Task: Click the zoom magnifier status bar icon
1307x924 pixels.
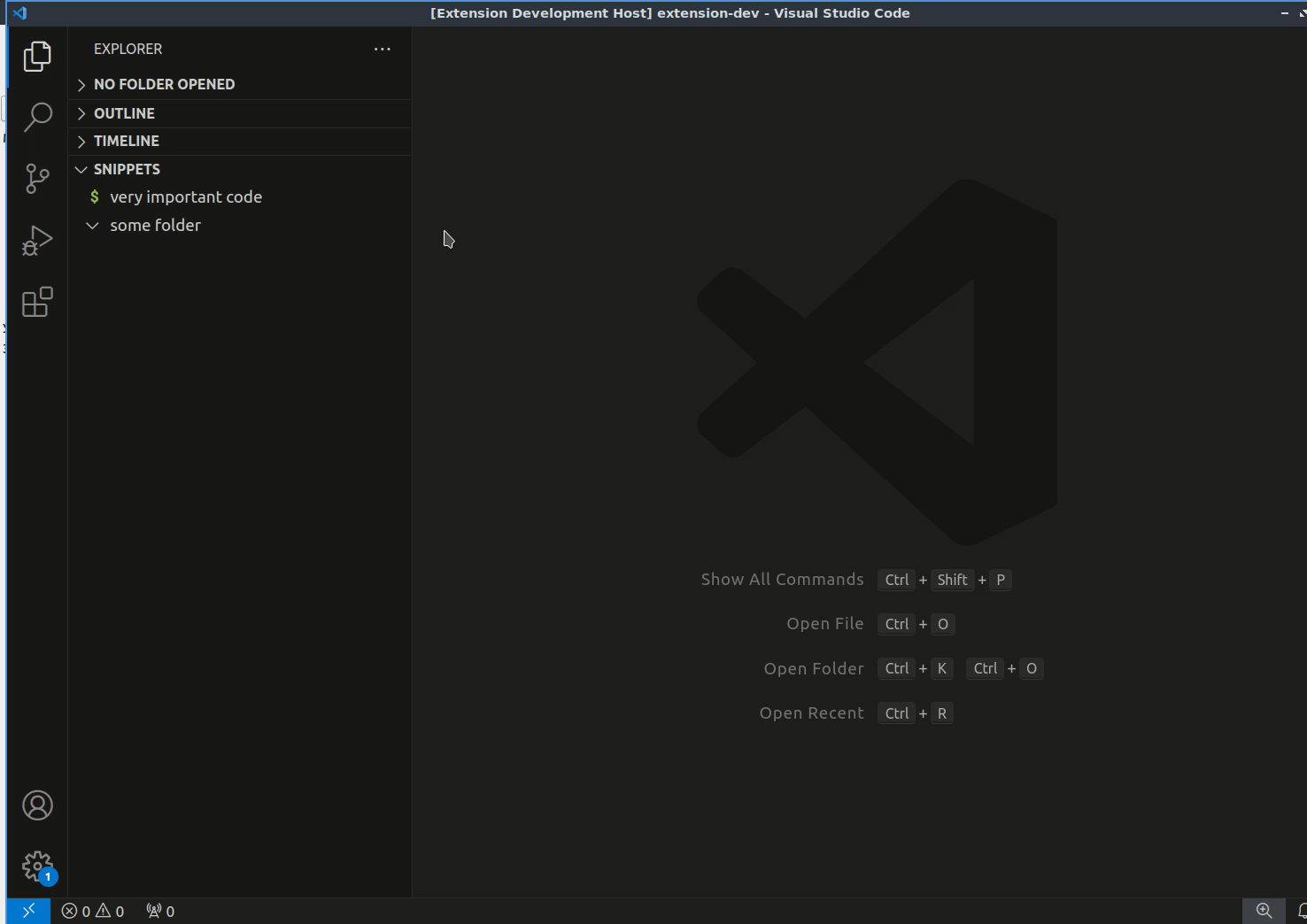Action: tap(1264, 911)
